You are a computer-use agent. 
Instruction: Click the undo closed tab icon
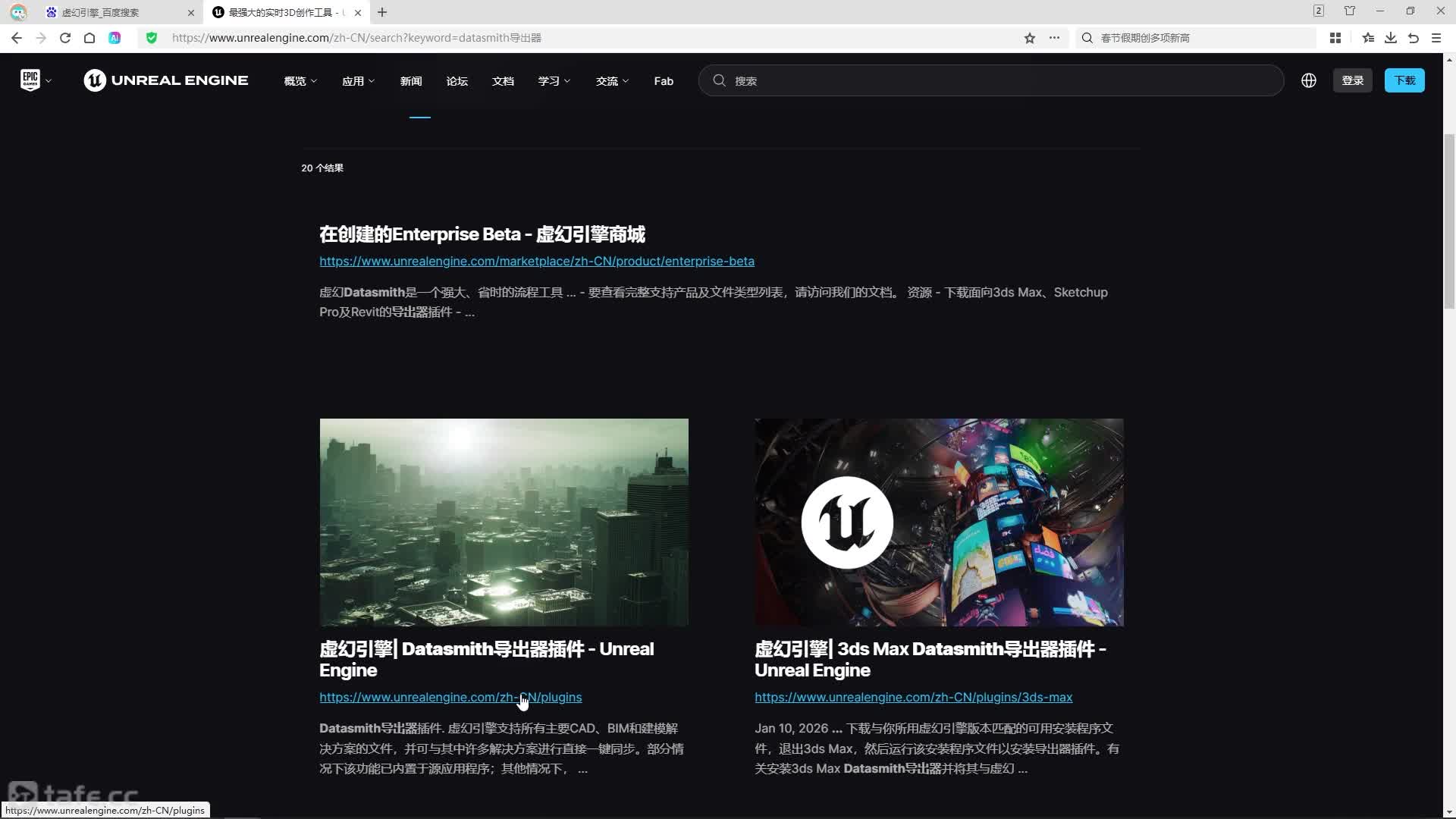point(1414,38)
